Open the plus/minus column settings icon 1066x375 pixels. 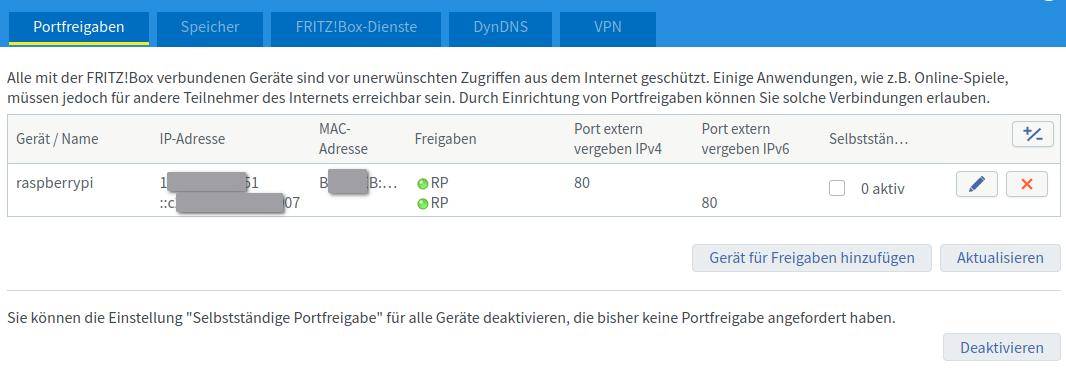[1033, 135]
